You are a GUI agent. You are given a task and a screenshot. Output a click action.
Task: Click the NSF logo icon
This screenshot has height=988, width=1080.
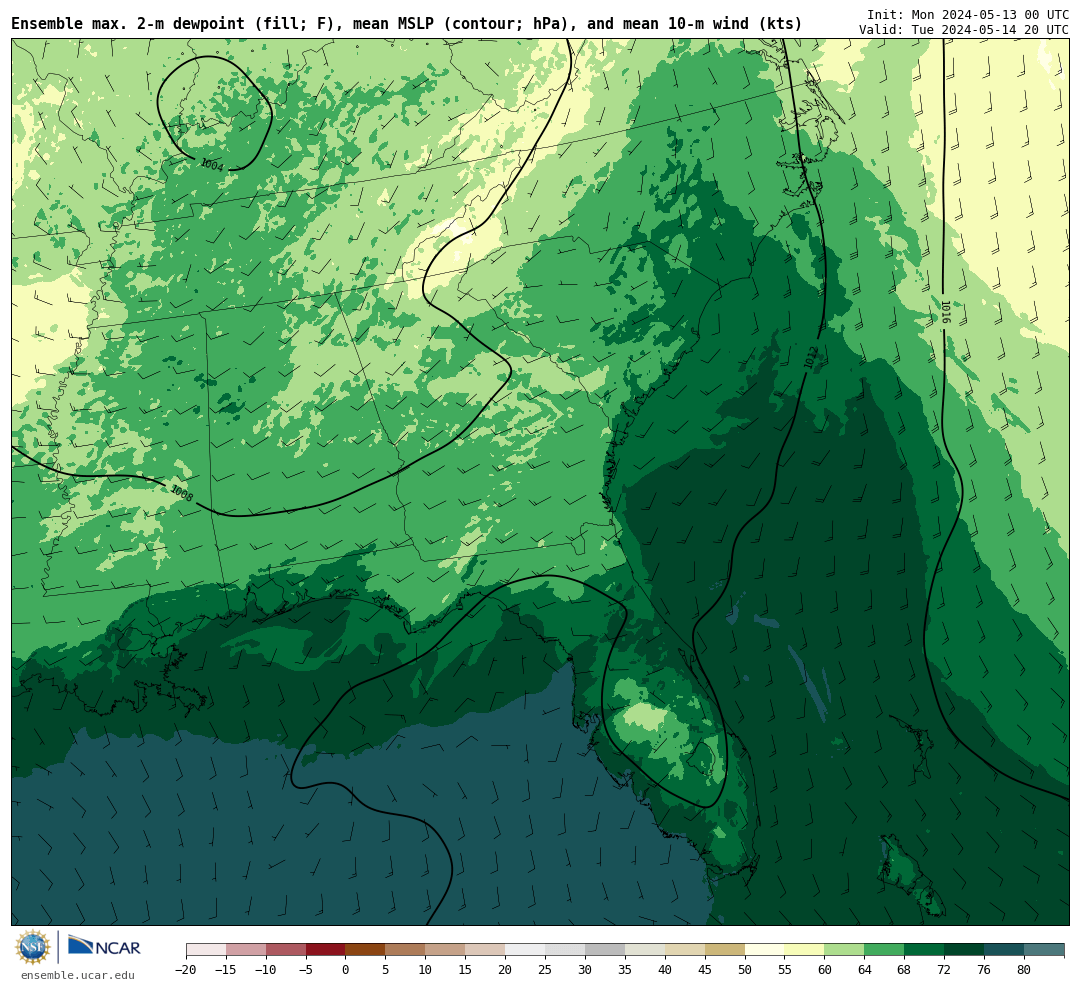click(33, 947)
